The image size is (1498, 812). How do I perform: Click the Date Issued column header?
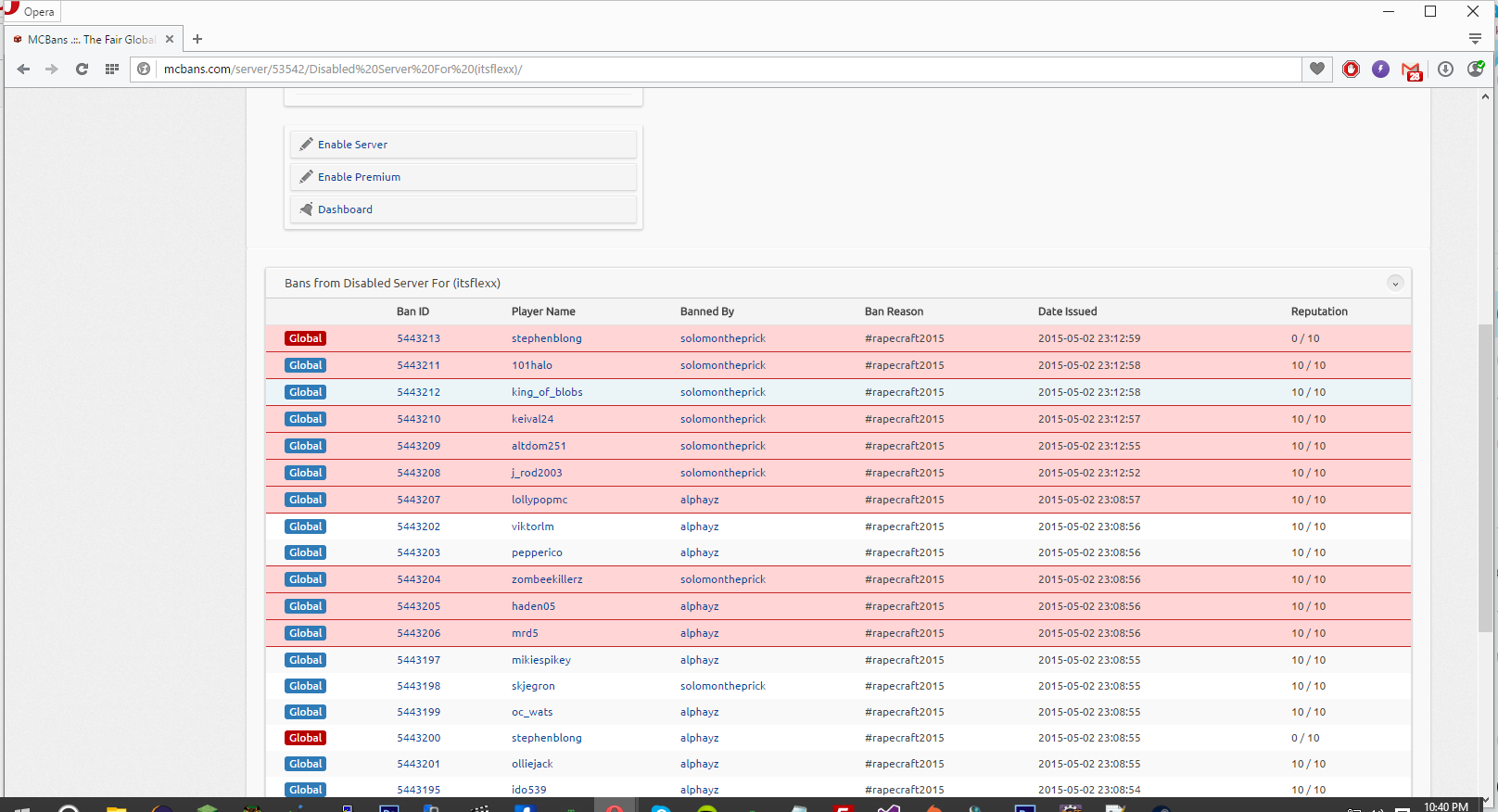pyautogui.click(x=1067, y=311)
